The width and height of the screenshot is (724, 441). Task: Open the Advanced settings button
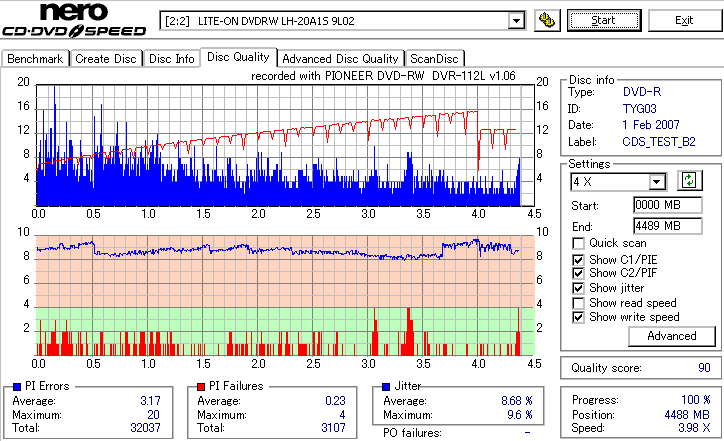672,336
